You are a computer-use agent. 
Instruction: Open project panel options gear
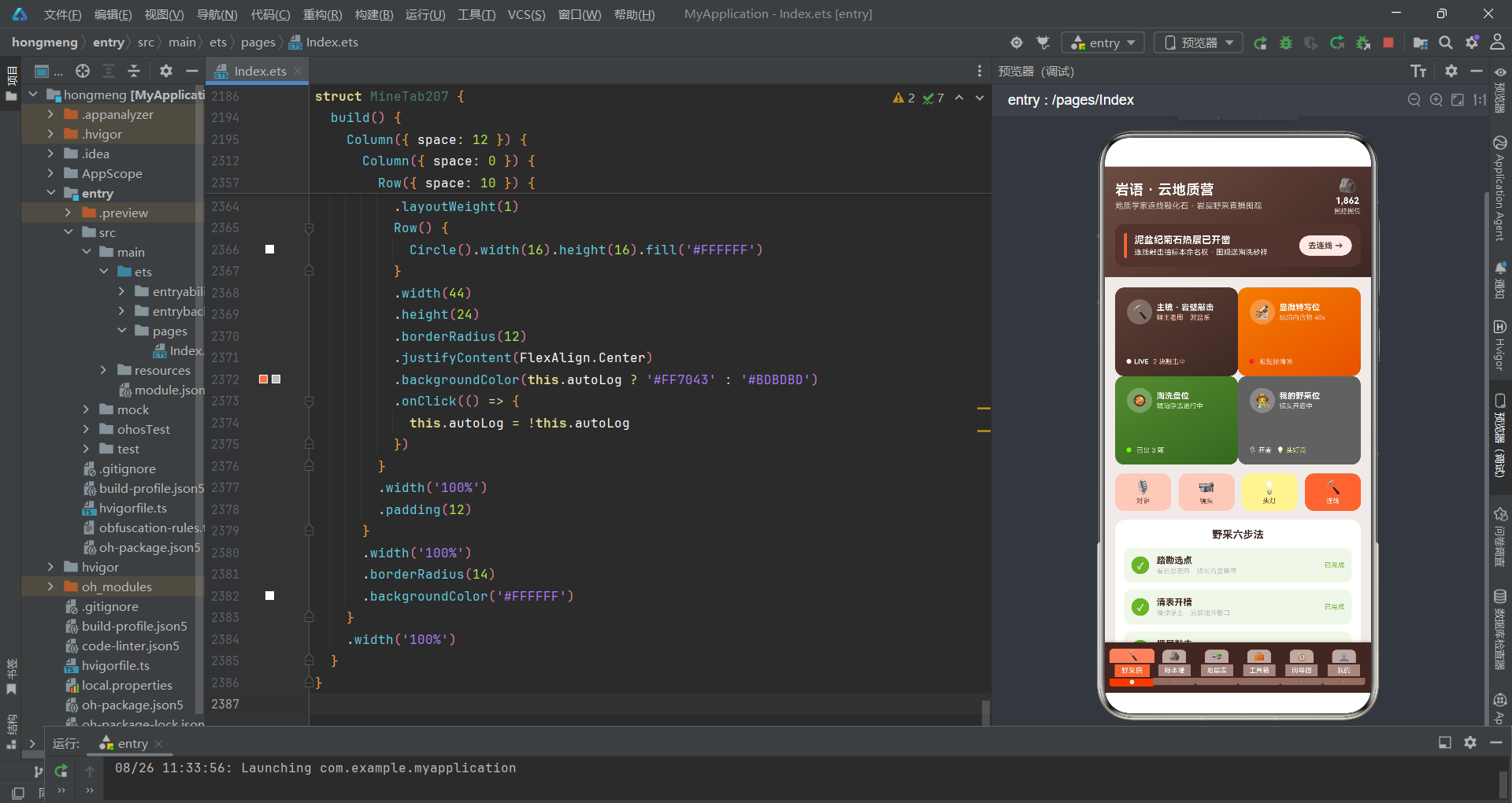(166, 71)
